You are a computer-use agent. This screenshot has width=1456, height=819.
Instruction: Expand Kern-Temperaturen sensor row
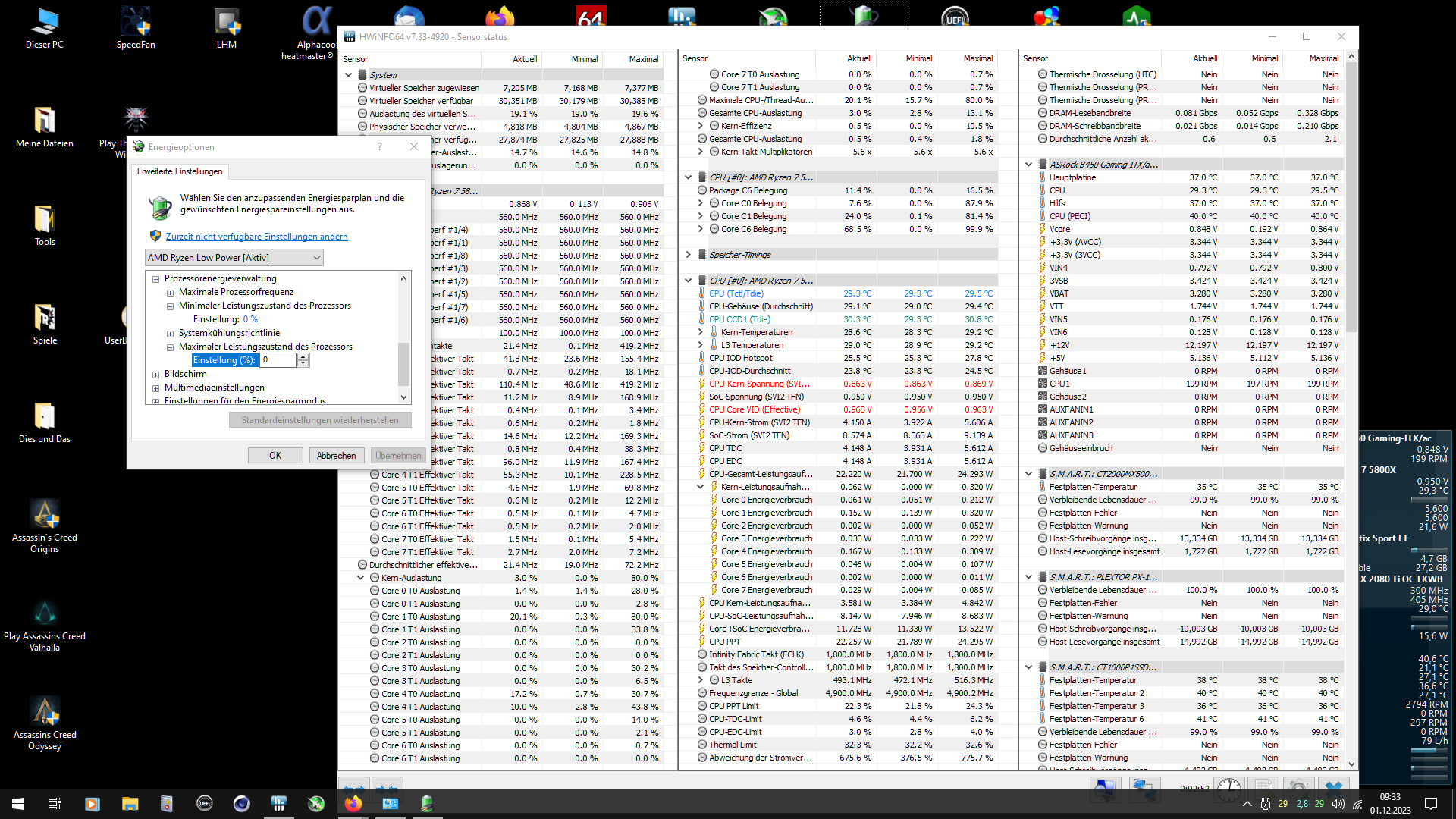[x=701, y=332]
